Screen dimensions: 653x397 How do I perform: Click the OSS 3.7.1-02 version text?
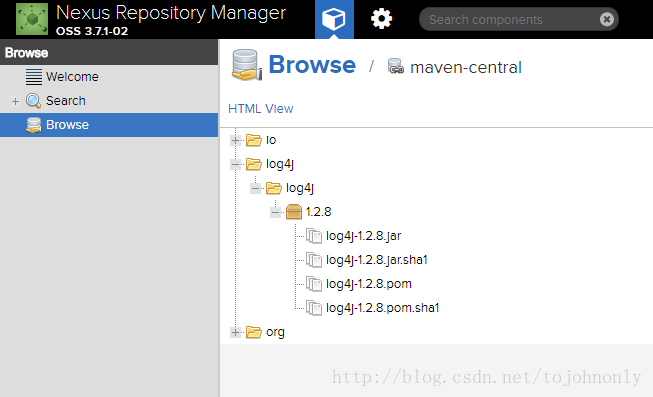92,31
